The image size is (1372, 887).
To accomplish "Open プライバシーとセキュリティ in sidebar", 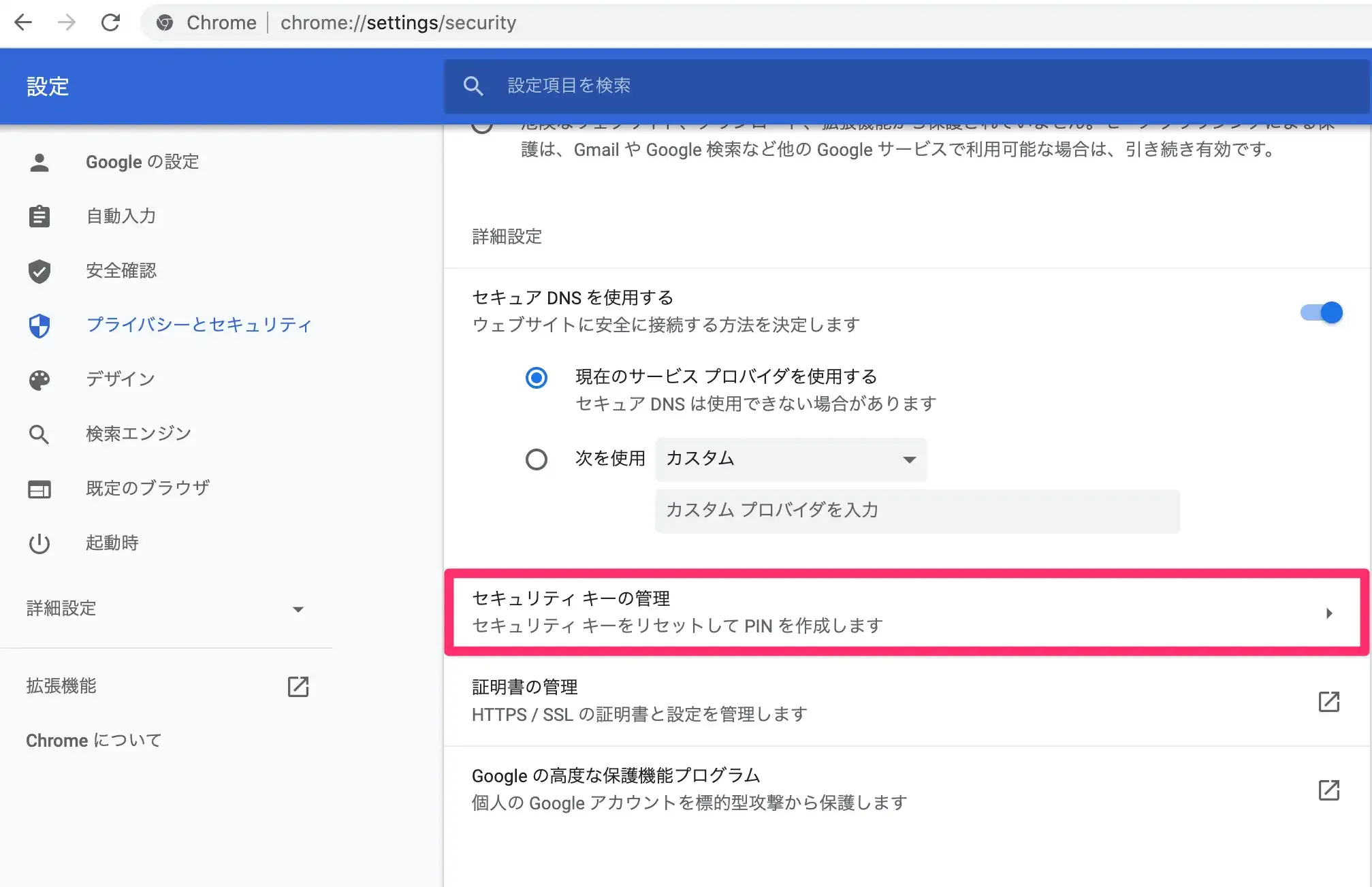I will point(199,325).
